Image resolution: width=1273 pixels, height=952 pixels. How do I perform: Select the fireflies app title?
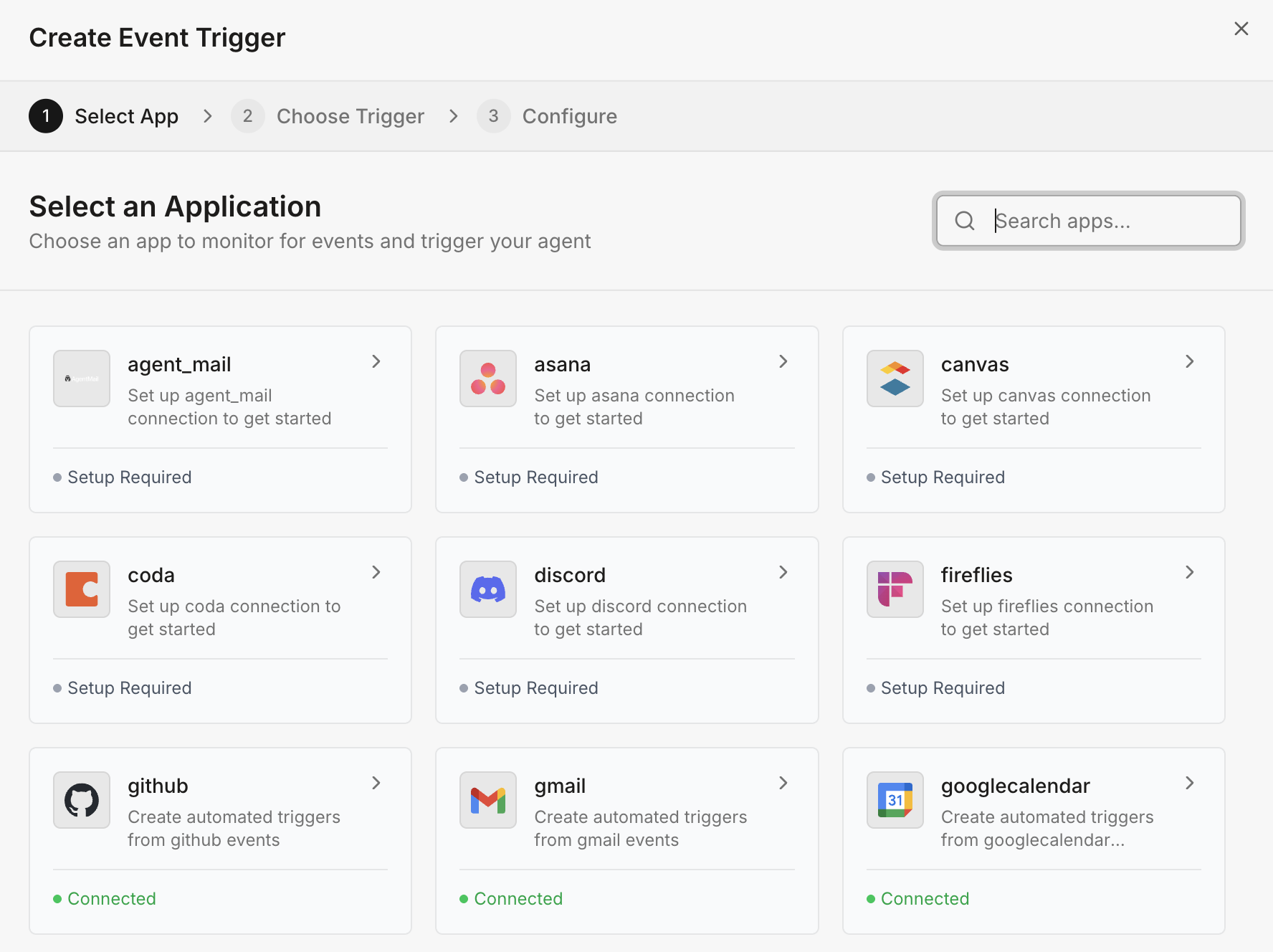[x=976, y=575]
